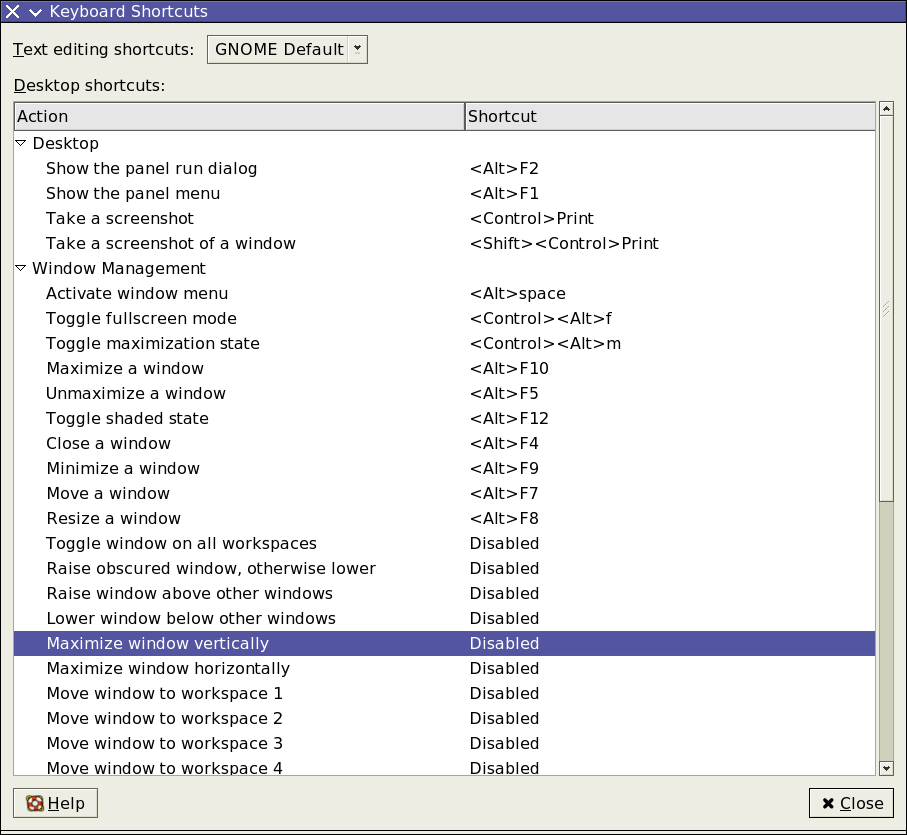
Task: Select 'Unmaximize a window' row
Action: click(x=444, y=393)
